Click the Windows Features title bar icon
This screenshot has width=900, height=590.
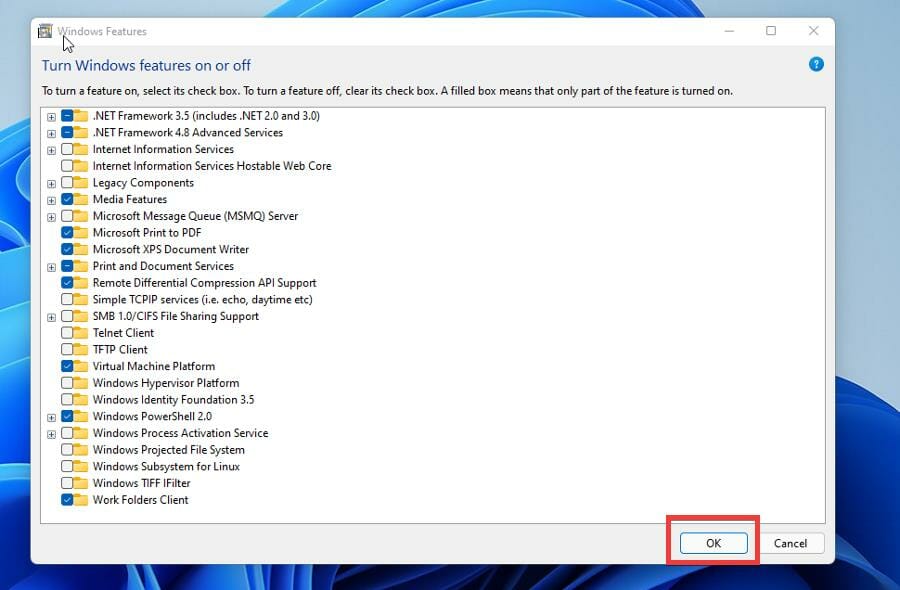click(x=45, y=31)
